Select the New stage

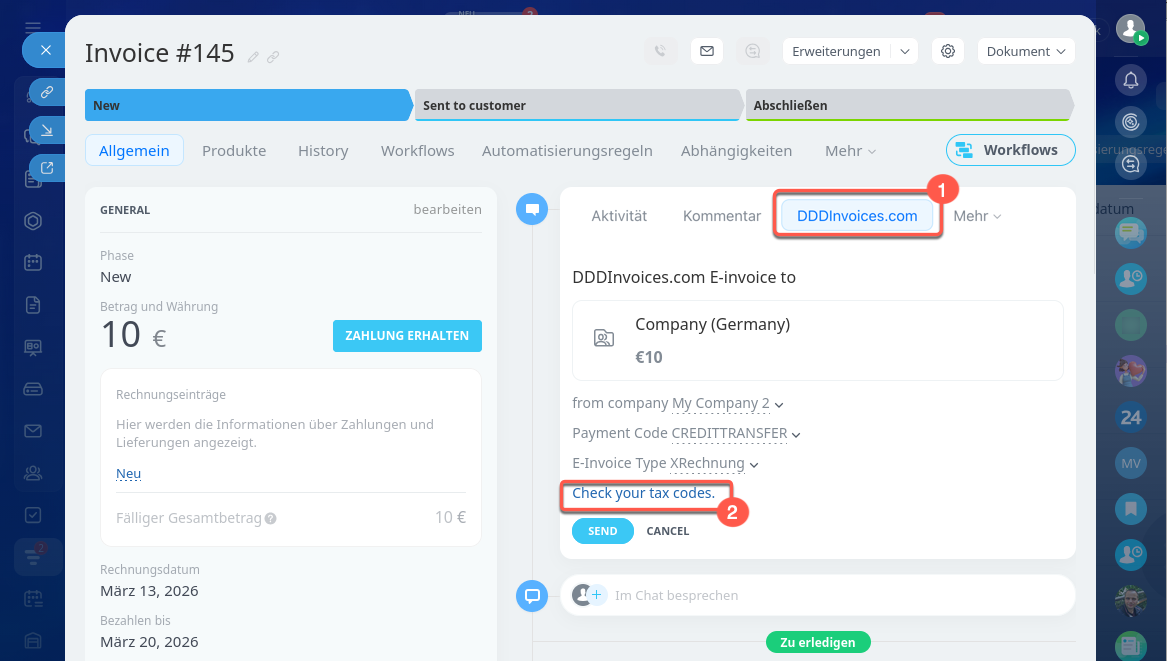tap(248, 105)
